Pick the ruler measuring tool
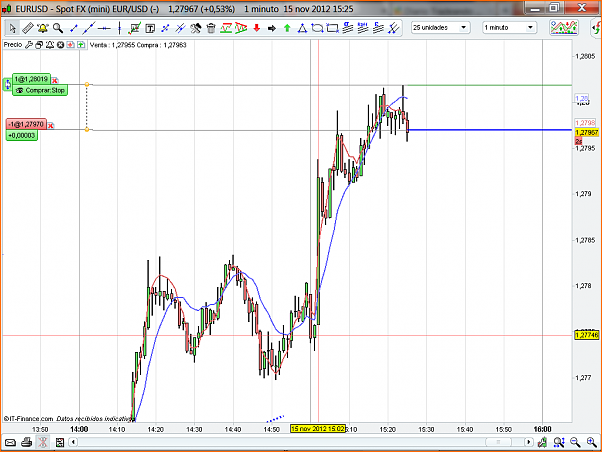This screenshot has width=602, height=452. 27,28
